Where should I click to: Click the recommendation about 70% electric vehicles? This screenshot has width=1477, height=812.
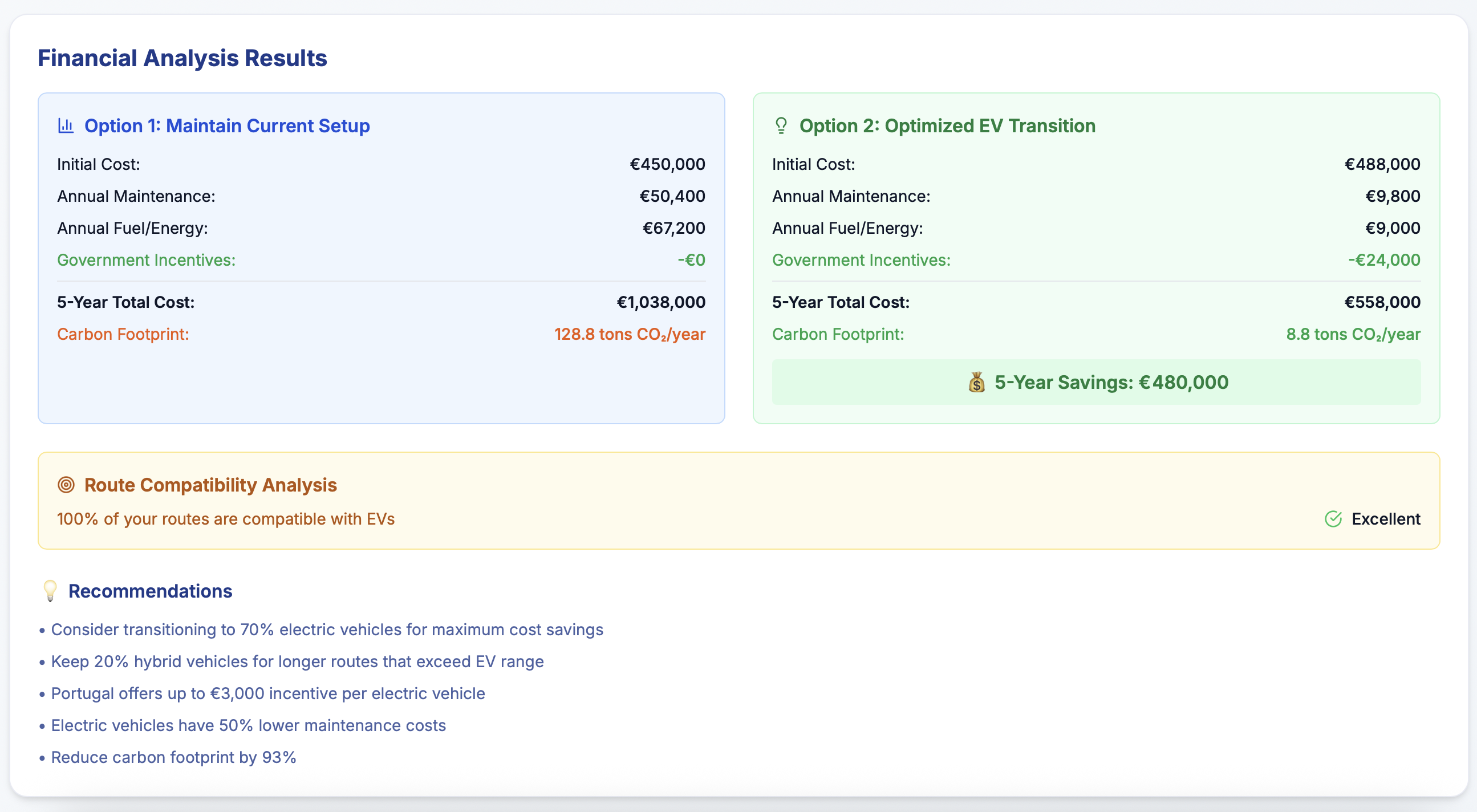[x=327, y=629]
